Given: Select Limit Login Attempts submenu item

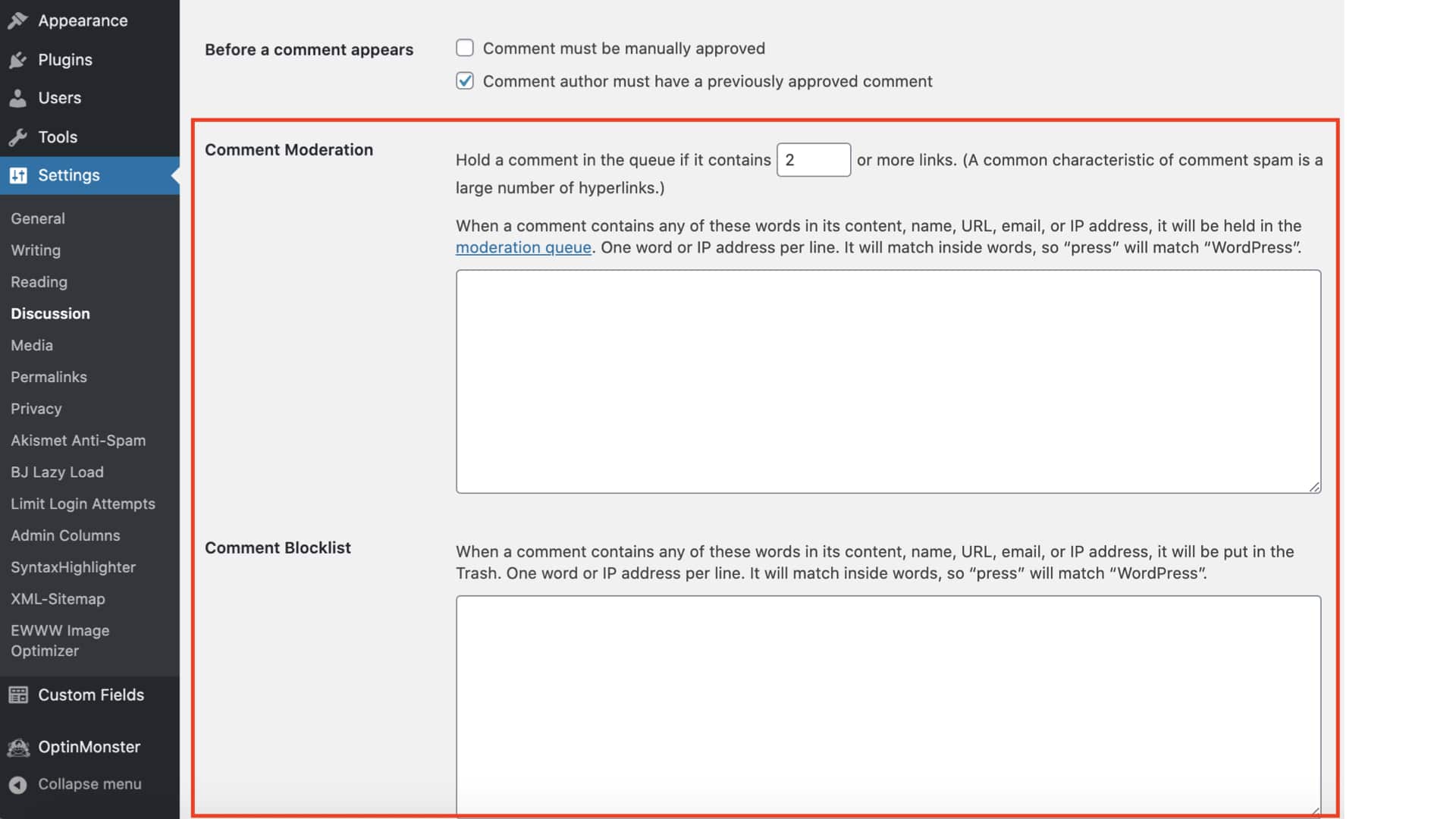Looking at the screenshot, I should (83, 504).
